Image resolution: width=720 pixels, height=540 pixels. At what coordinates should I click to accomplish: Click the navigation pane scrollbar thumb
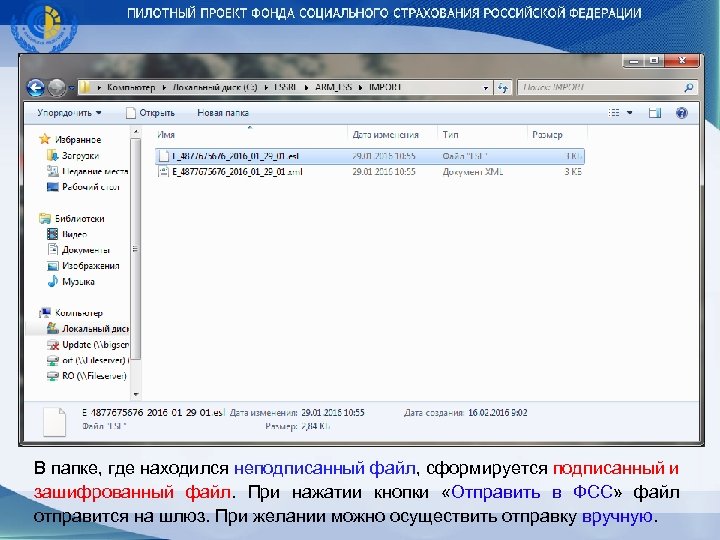click(x=135, y=248)
